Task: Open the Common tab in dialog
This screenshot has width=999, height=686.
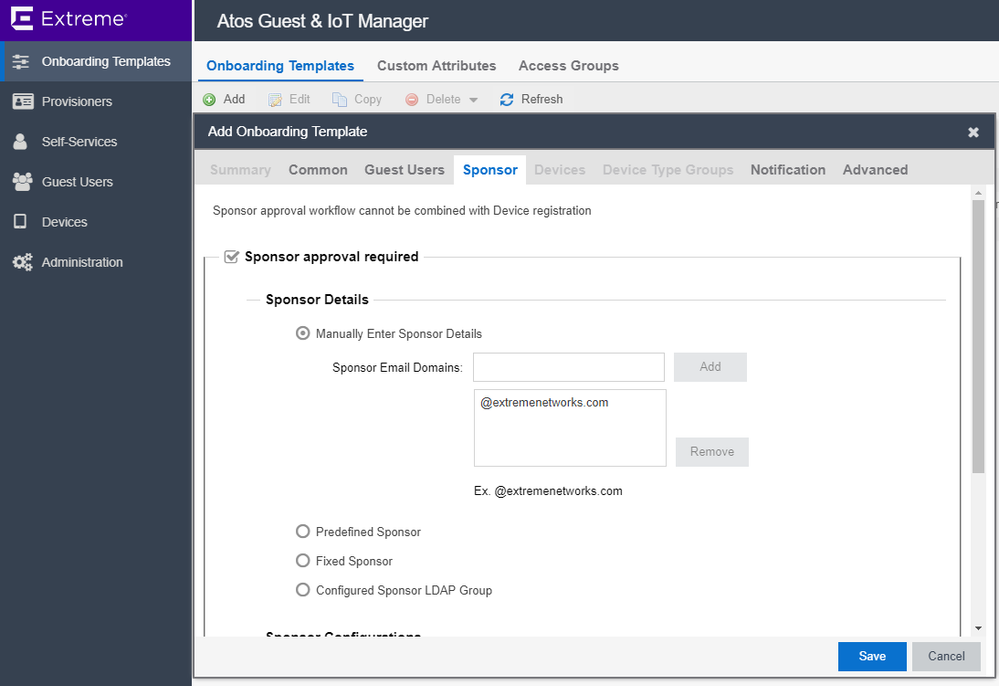Action: point(318,169)
